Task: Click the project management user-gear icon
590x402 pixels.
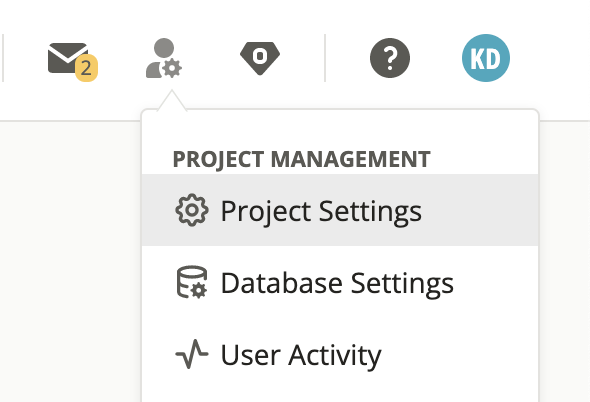Action: tap(164, 58)
